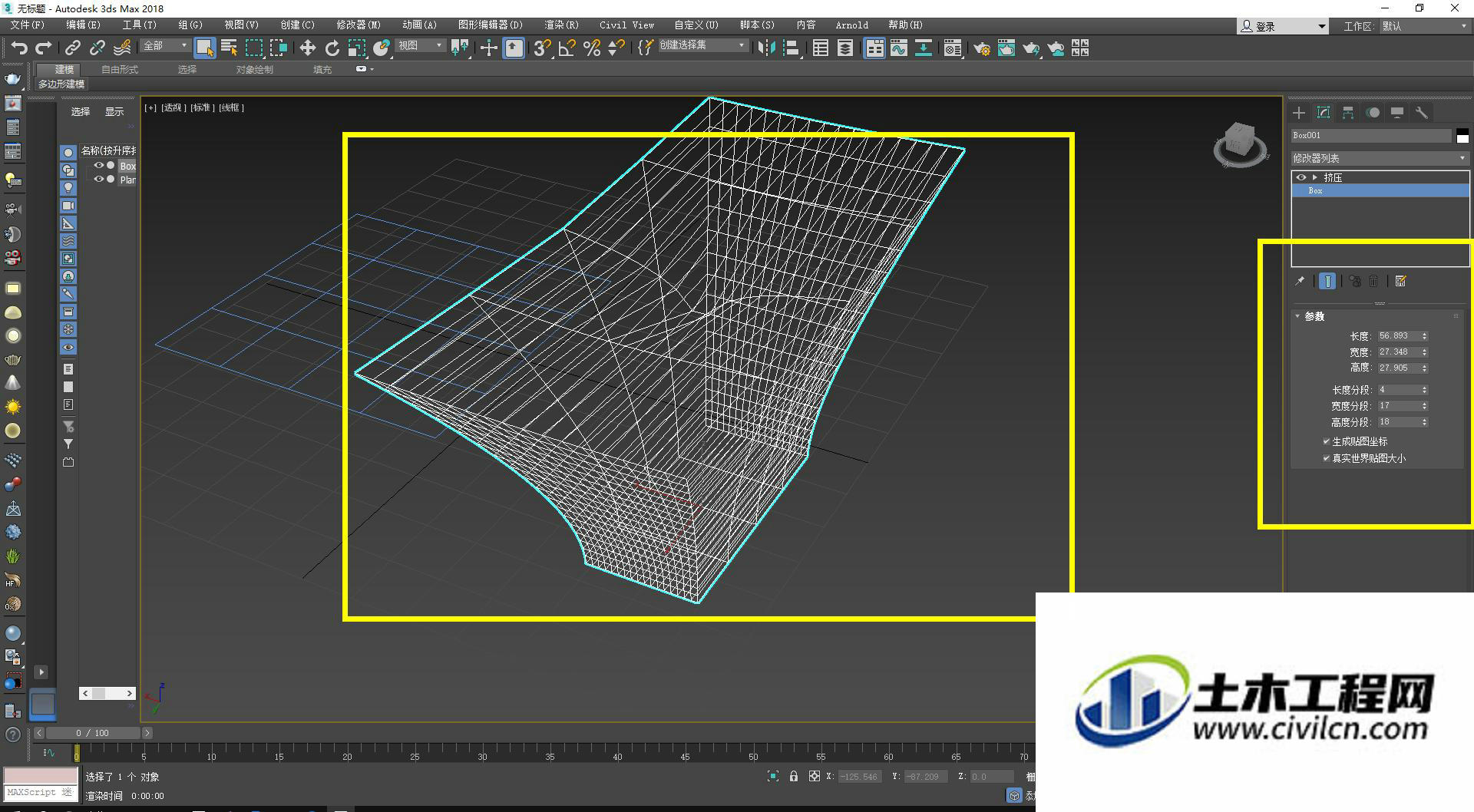Open the 工作区 默认 dropdown
The height and width of the screenshot is (812, 1474).
(x=1424, y=26)
